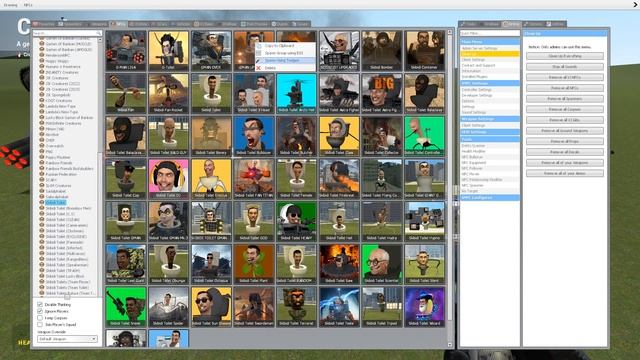Click the Remove all Decals button
The width and height of the screenshot is (640, 360).
565,152
